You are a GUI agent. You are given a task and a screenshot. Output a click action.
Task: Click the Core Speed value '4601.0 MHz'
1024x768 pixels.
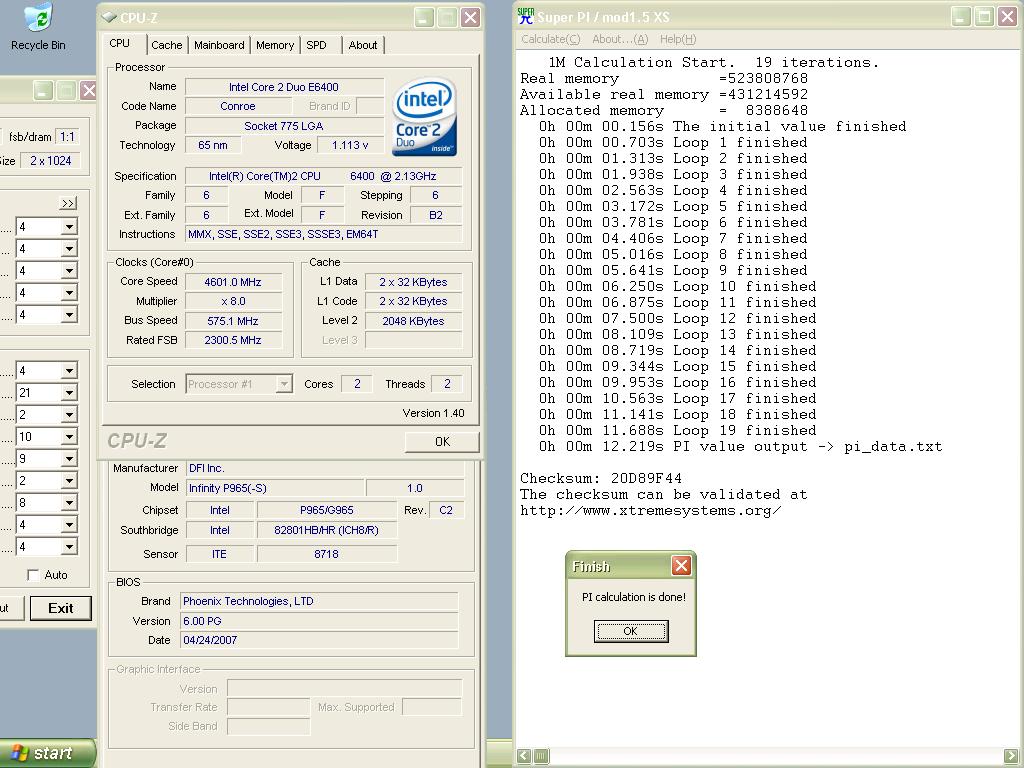233,282
